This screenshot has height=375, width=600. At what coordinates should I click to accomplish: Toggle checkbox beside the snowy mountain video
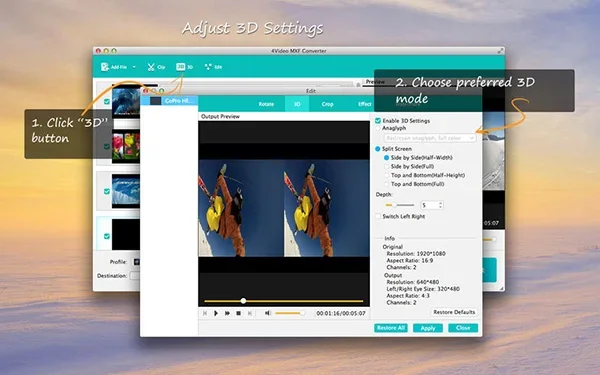point(107,191)
